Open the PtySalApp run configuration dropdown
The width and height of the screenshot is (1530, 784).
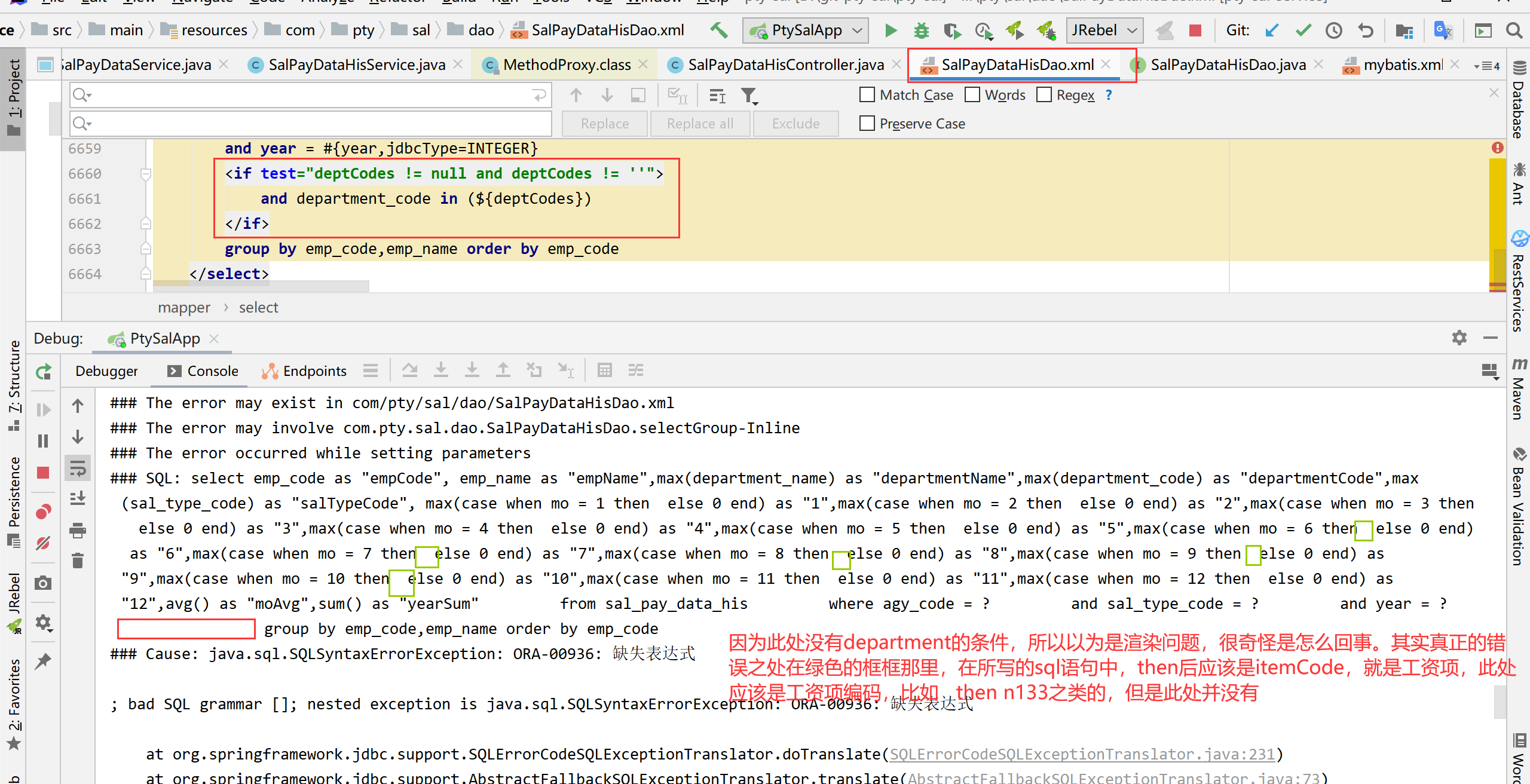click(x=806, y=30)
